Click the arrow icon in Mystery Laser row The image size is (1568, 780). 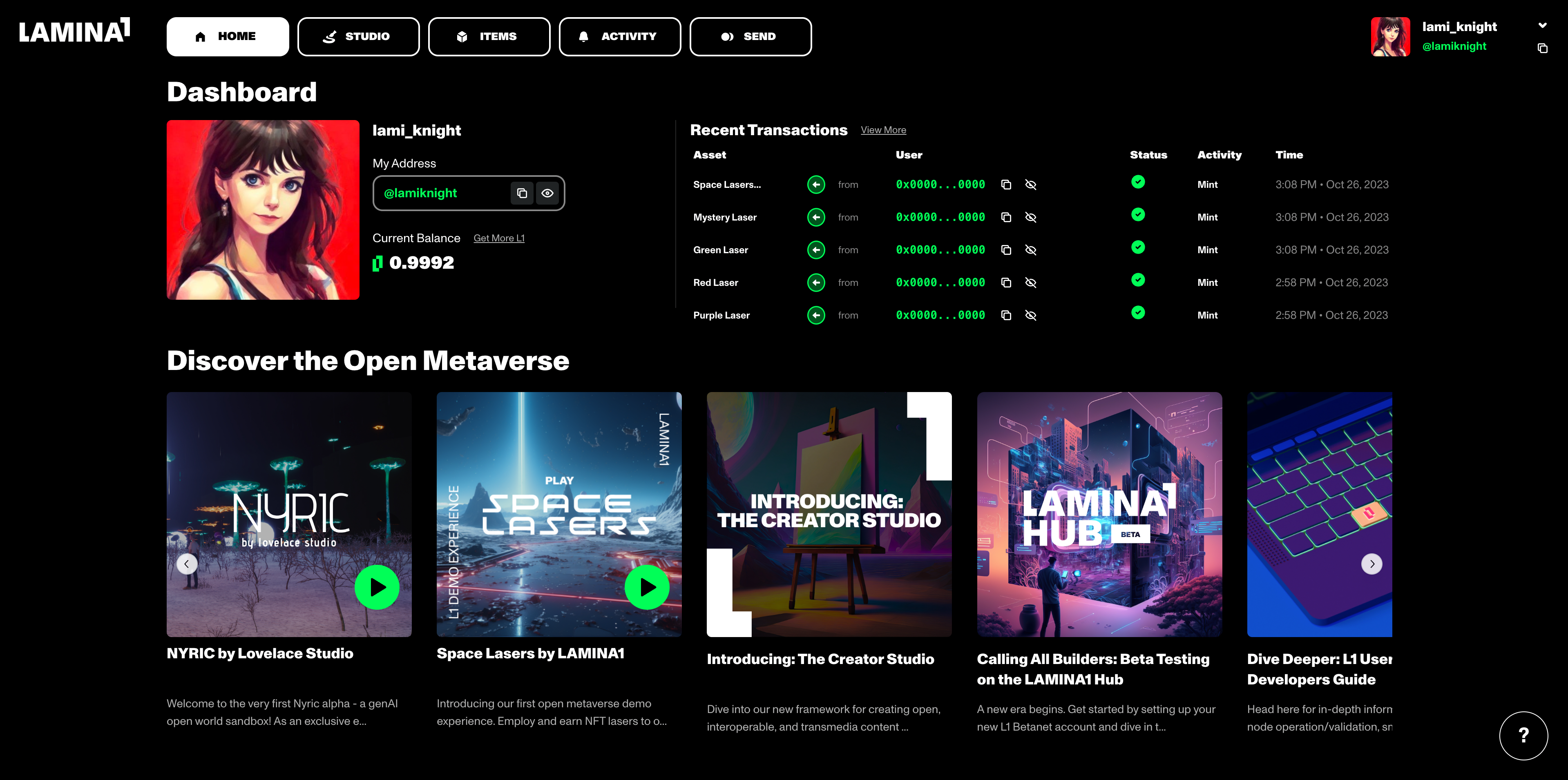pyautogui.click(x=816, y=217)
